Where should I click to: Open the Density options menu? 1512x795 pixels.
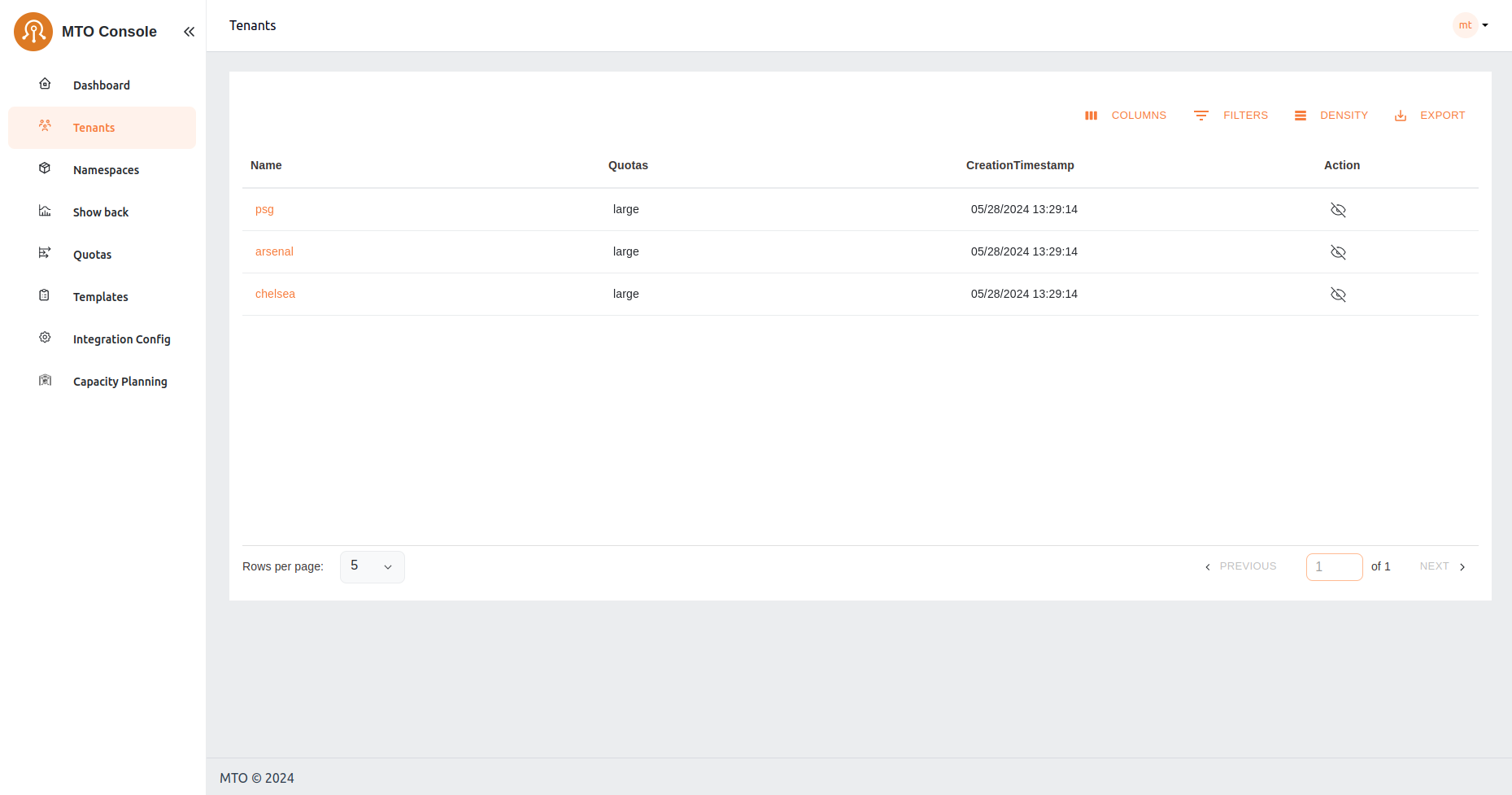coord(1331,116)
